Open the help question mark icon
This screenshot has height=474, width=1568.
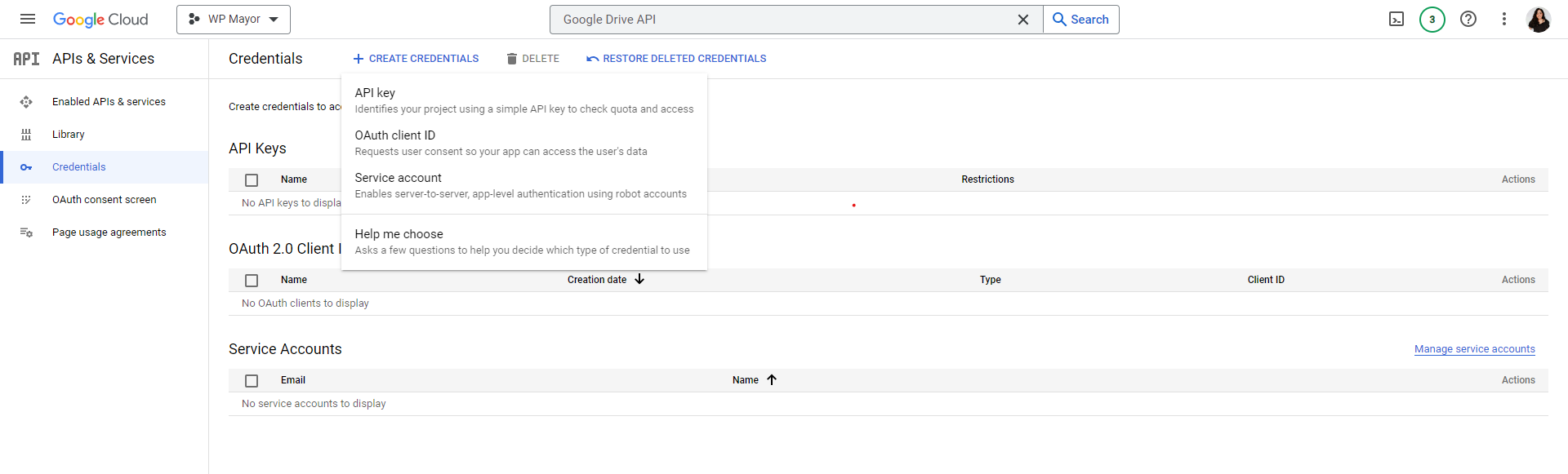point(1468,19)
